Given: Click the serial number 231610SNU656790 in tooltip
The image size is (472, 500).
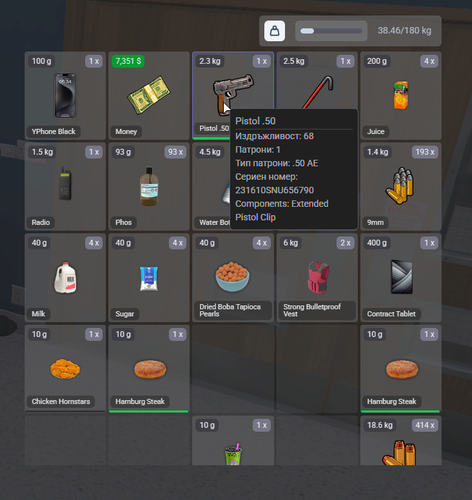Looking at the screenshot, I should click(274, 190).
